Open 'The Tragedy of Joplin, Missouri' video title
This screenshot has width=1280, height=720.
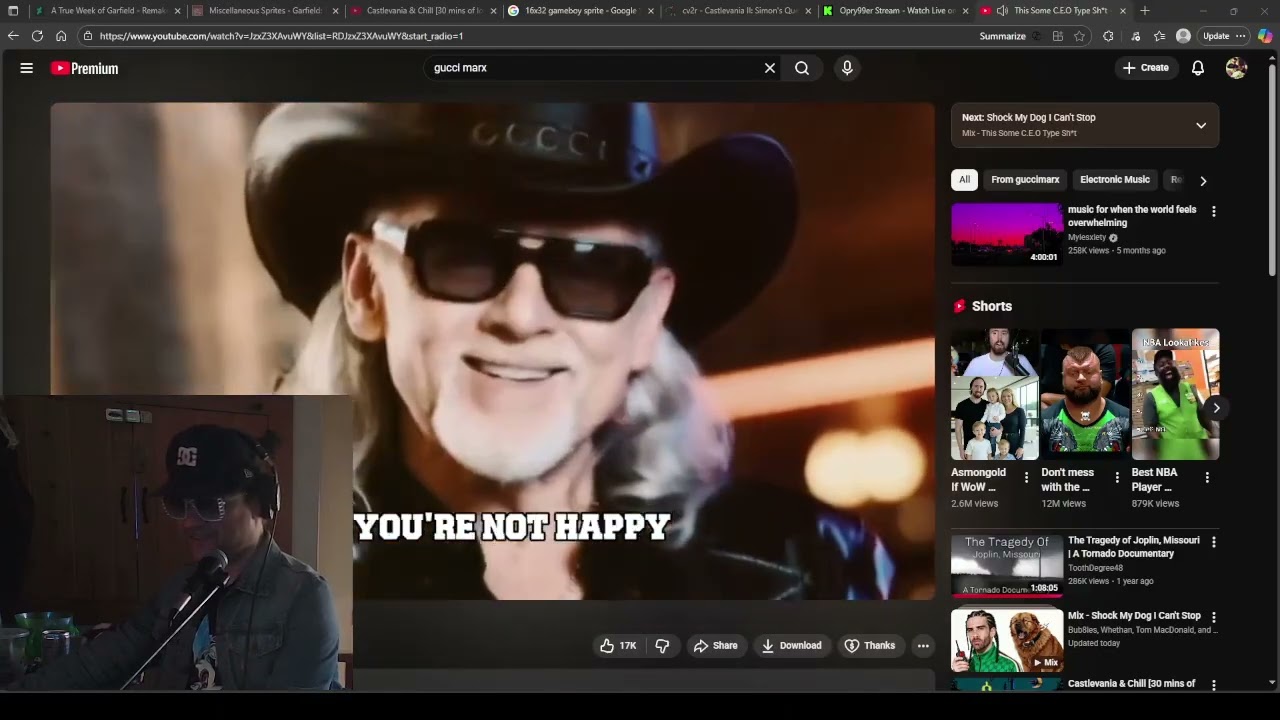tap(1134, 547)
